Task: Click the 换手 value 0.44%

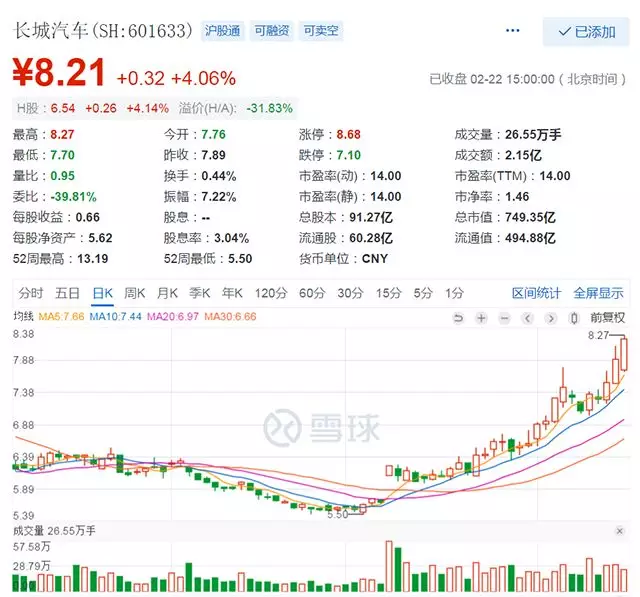Action: click(x=219, y=176)
